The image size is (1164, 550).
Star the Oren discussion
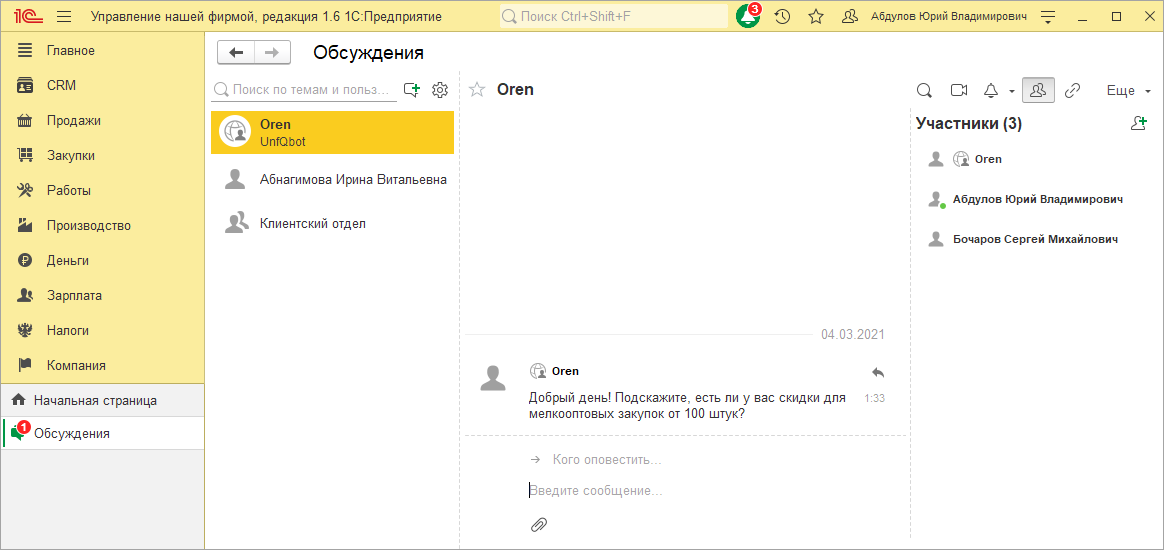[477, 90]
